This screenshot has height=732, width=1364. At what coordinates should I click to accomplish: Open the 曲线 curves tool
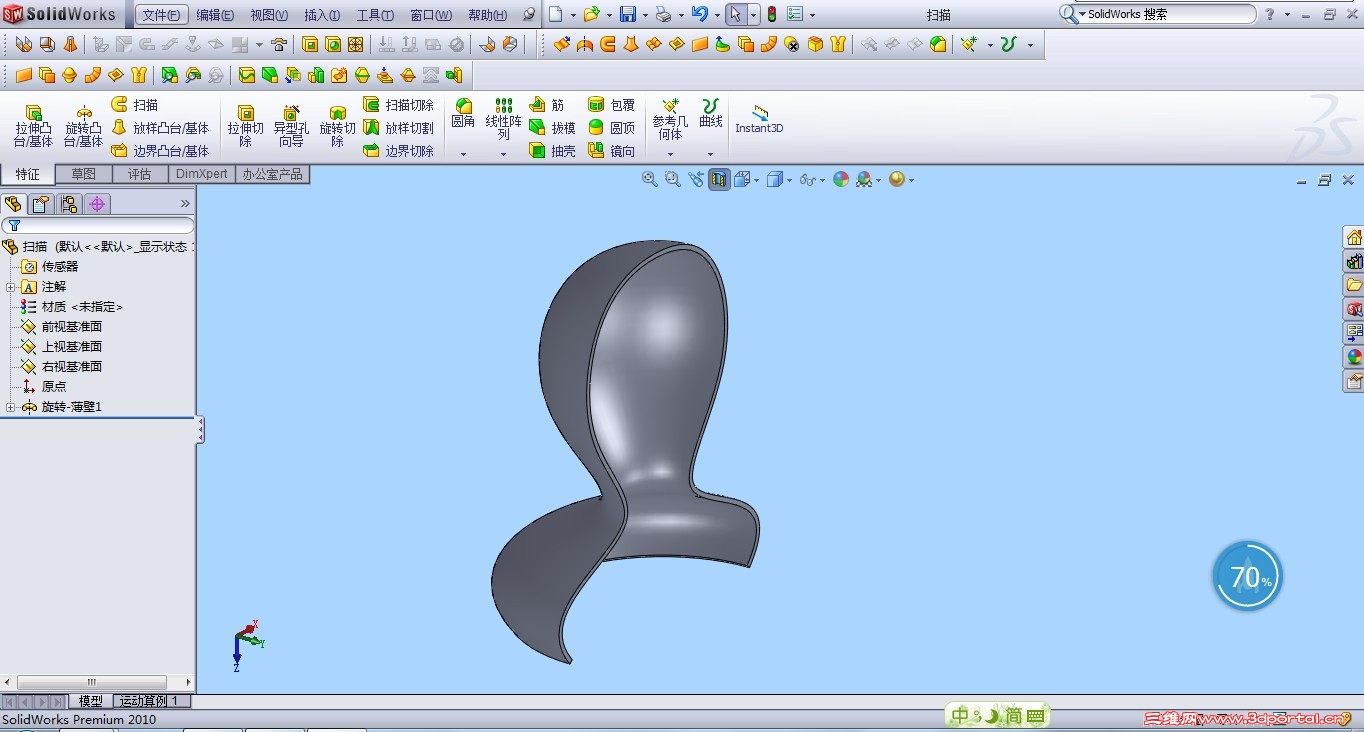tap(711, 113)
